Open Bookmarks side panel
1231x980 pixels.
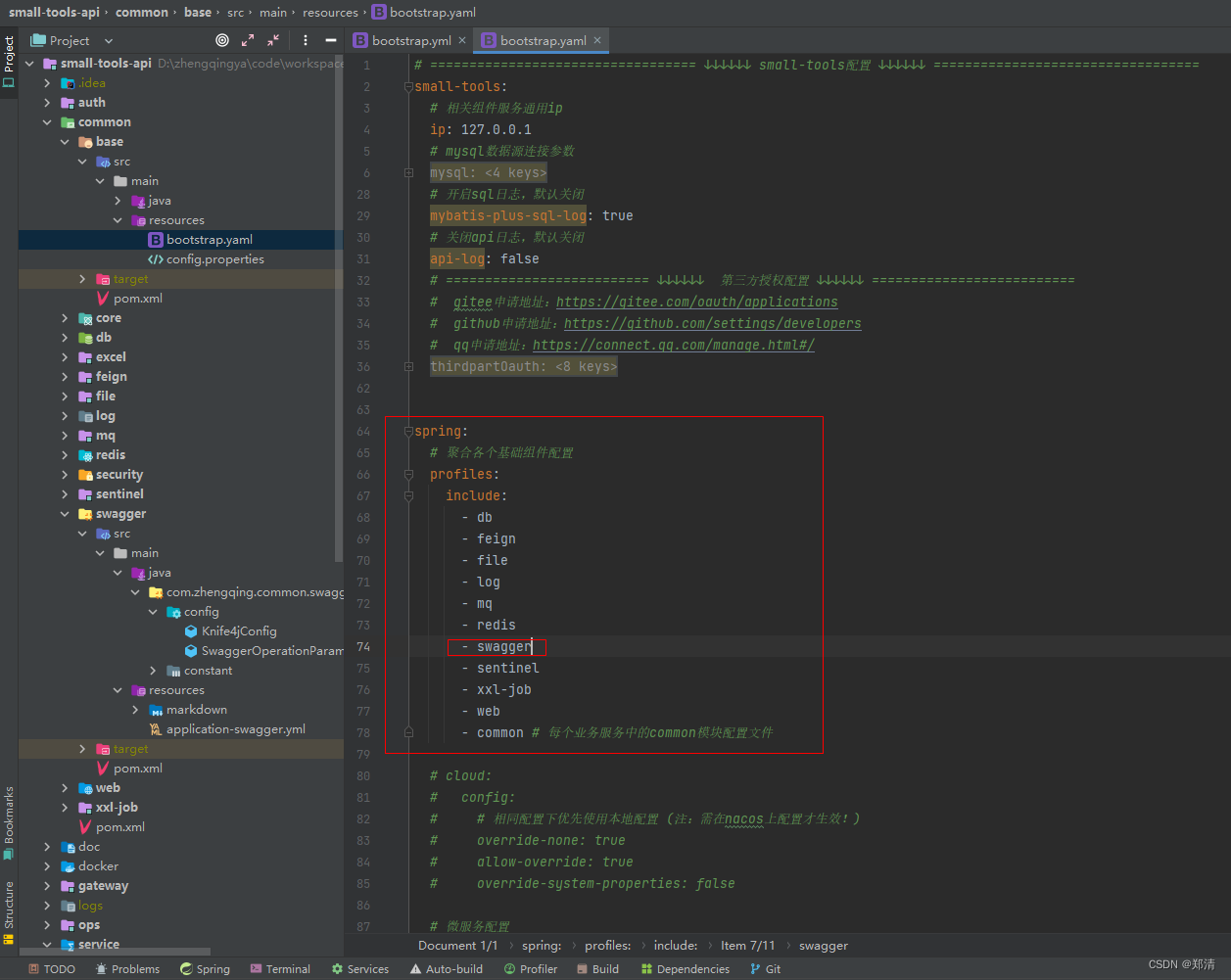pyautogui.click(x=9, y=822)
